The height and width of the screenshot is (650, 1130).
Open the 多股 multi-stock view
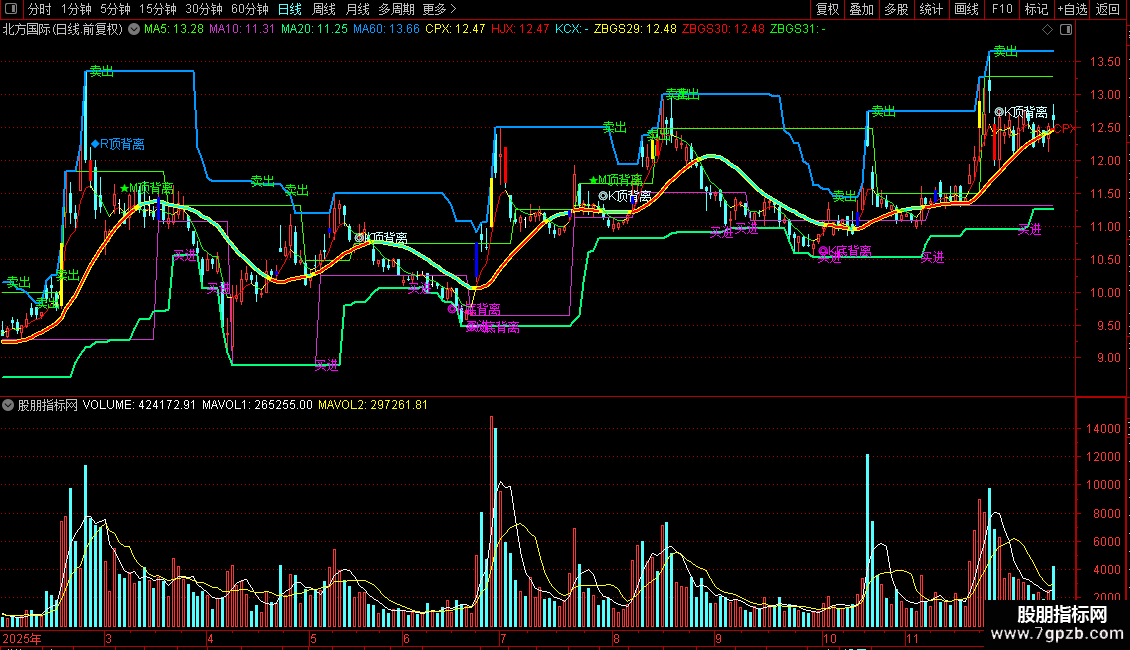point(896,9)
